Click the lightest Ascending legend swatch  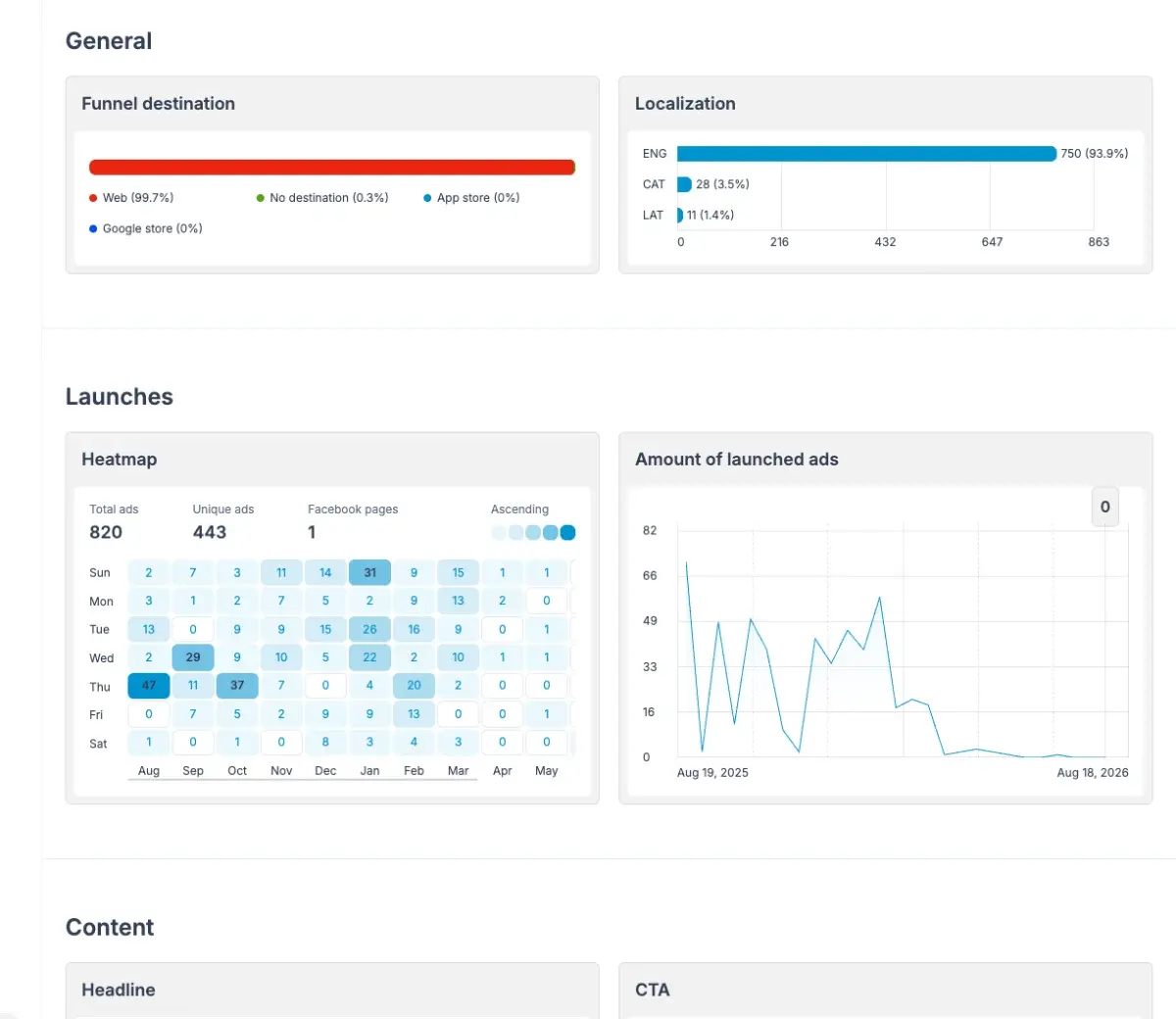tap(499, 533)
